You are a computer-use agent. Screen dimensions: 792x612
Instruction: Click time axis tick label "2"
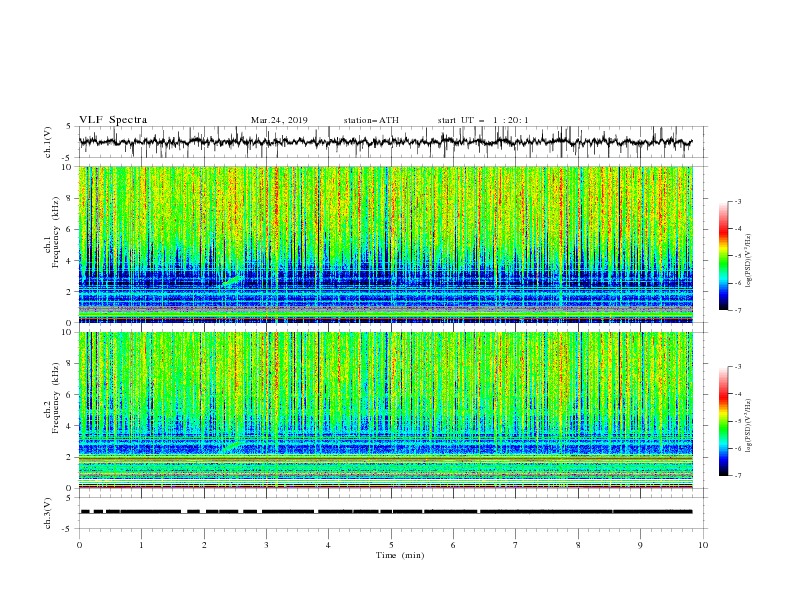204,545
